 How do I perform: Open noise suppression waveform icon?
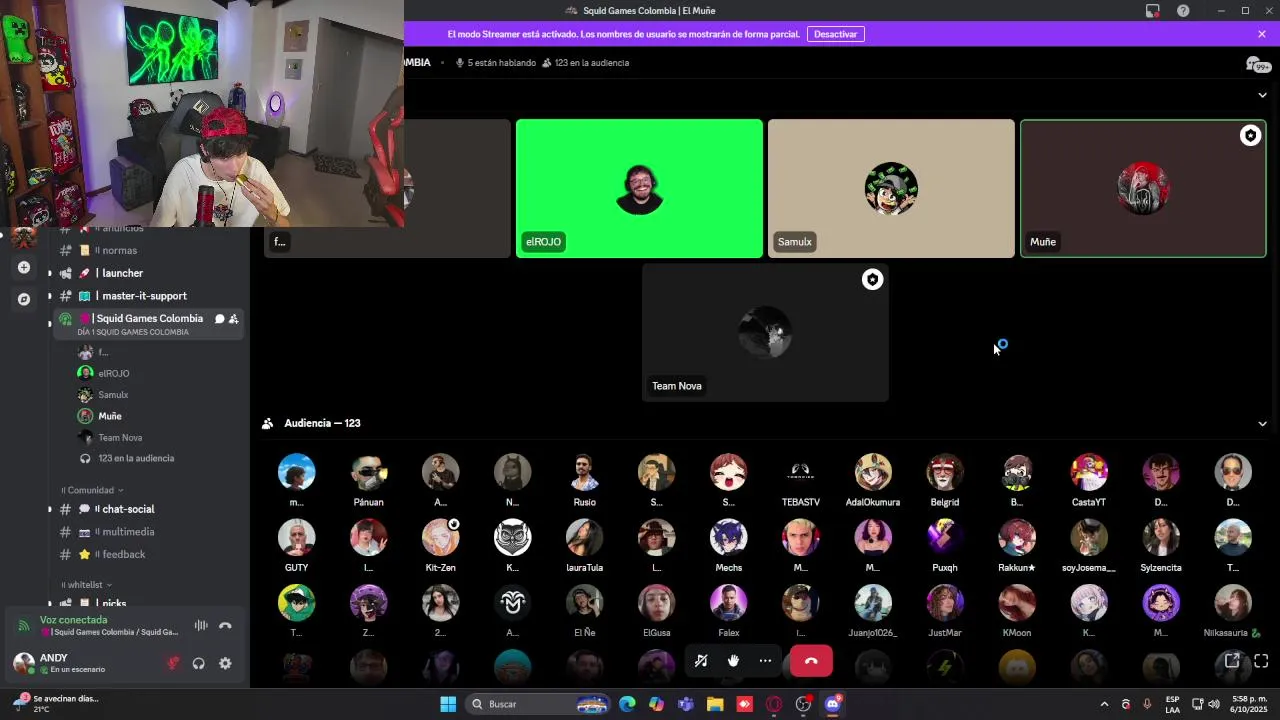[201, 626]
